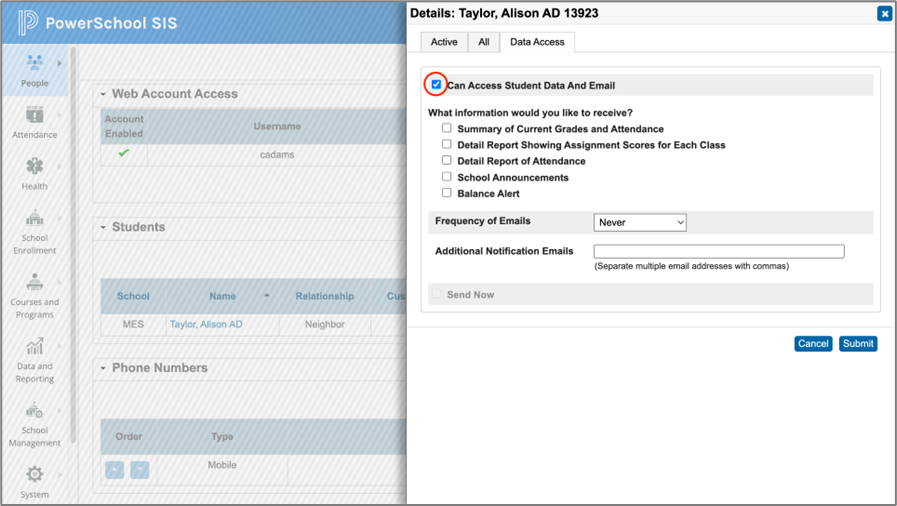Click the Neighbor relationship cell

(x=324, y=324)
